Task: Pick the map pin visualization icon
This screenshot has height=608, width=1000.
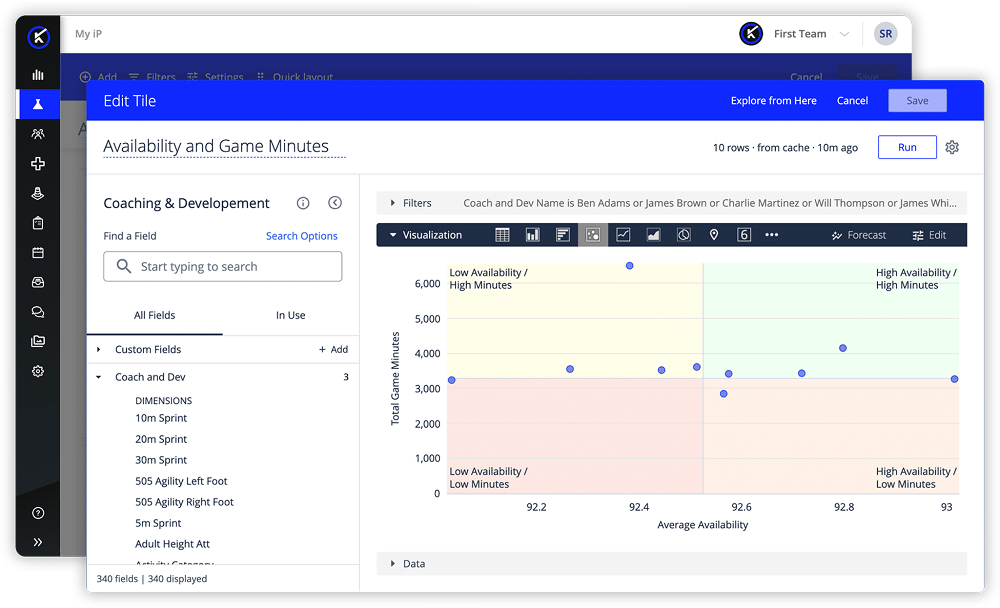Action: 714,235
